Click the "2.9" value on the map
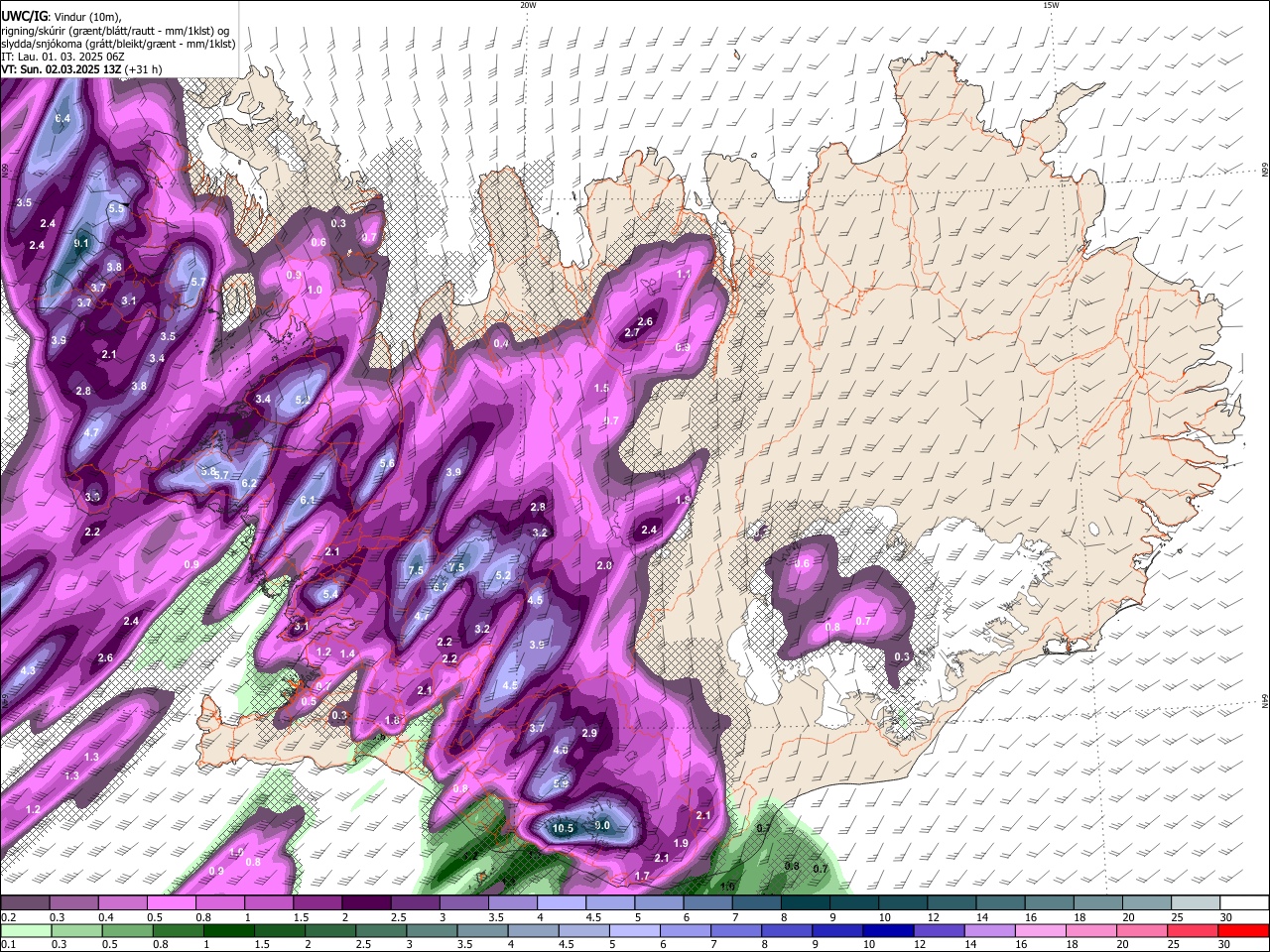 point(589,733)
